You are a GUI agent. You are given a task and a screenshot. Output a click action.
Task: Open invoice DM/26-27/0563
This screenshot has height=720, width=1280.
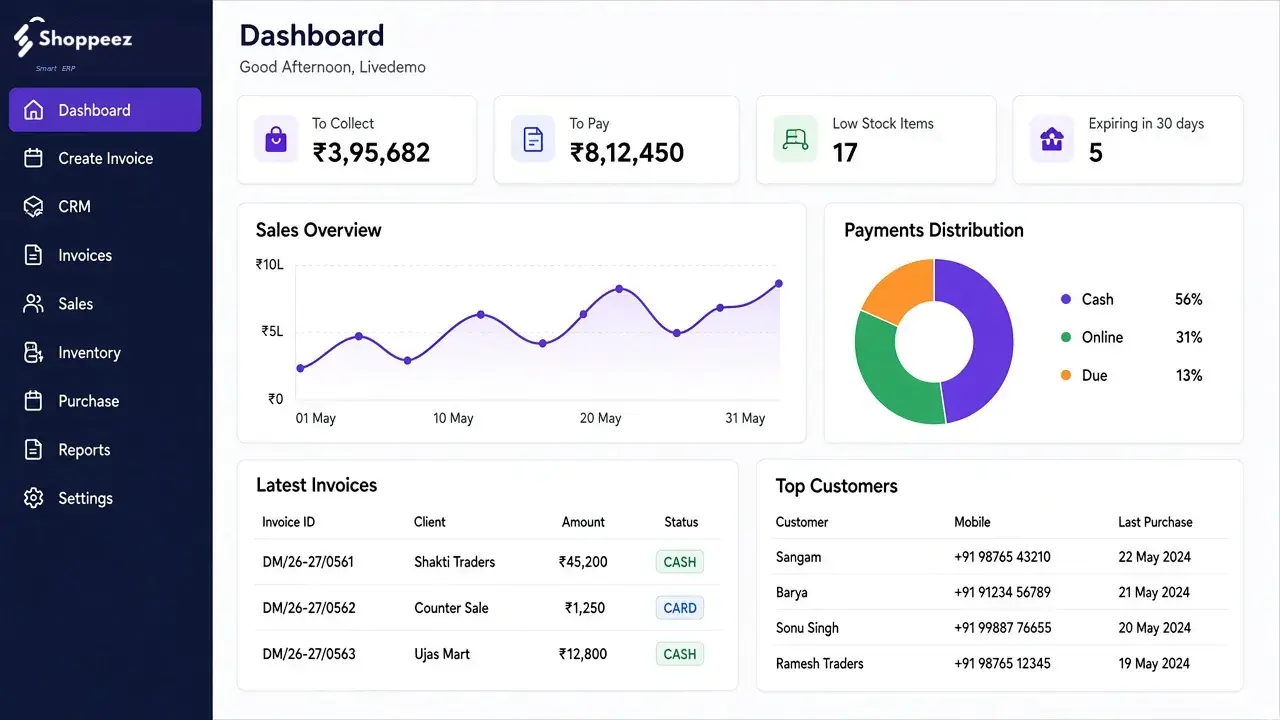pyautogui.click(x=308, y=654)
